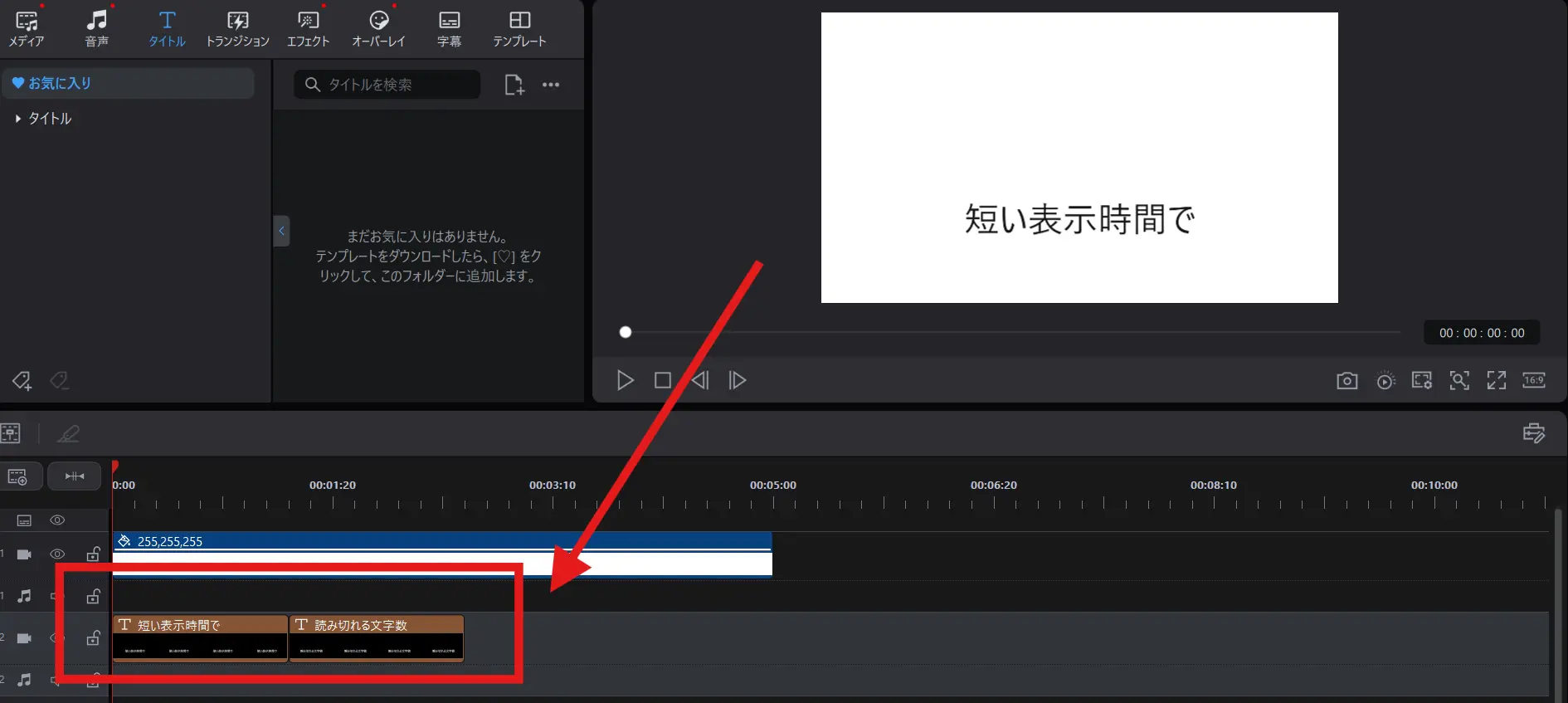The image size is (1568, 703).
Task: Select the お気に入り favorites folder
Action: tap(129, 83)
